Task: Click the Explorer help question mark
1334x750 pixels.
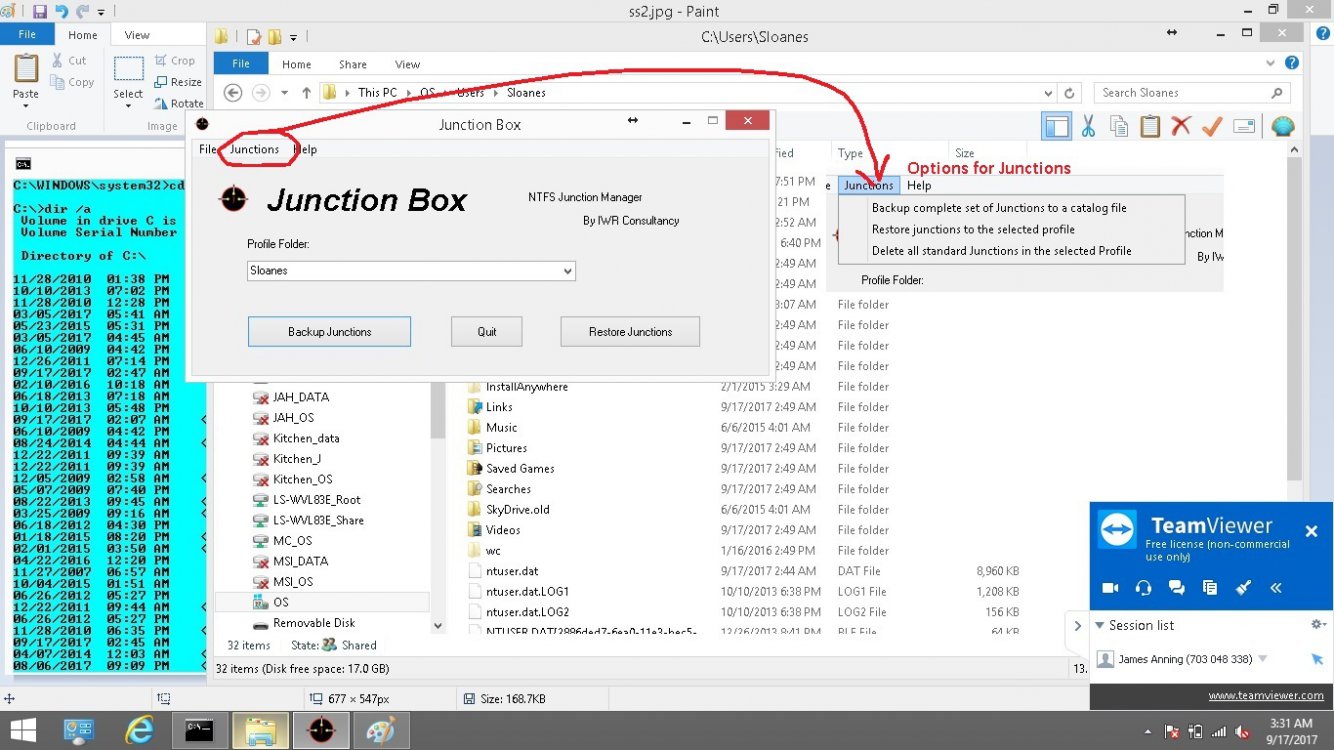Action: 1292,62
